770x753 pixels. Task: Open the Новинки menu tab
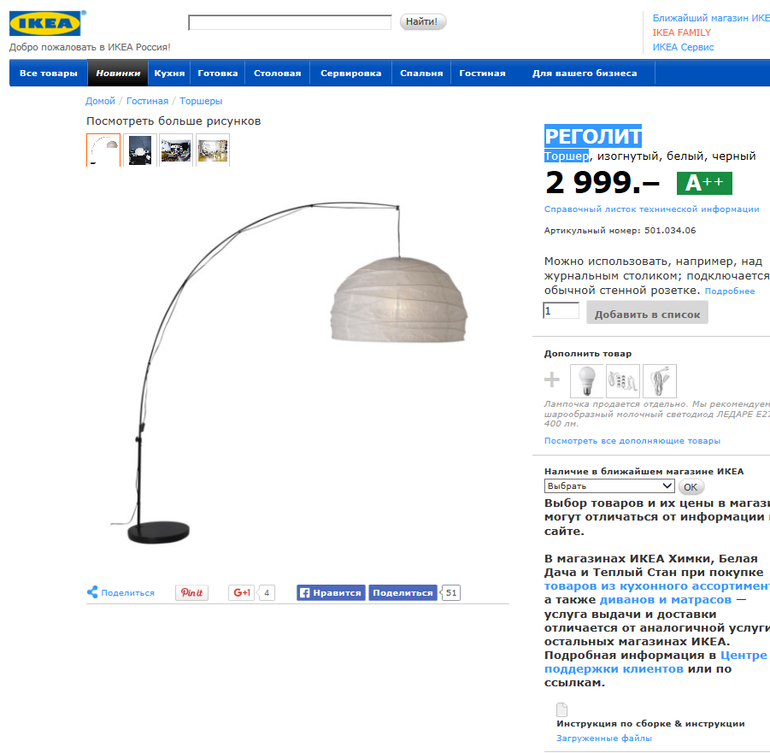(118, 73)
